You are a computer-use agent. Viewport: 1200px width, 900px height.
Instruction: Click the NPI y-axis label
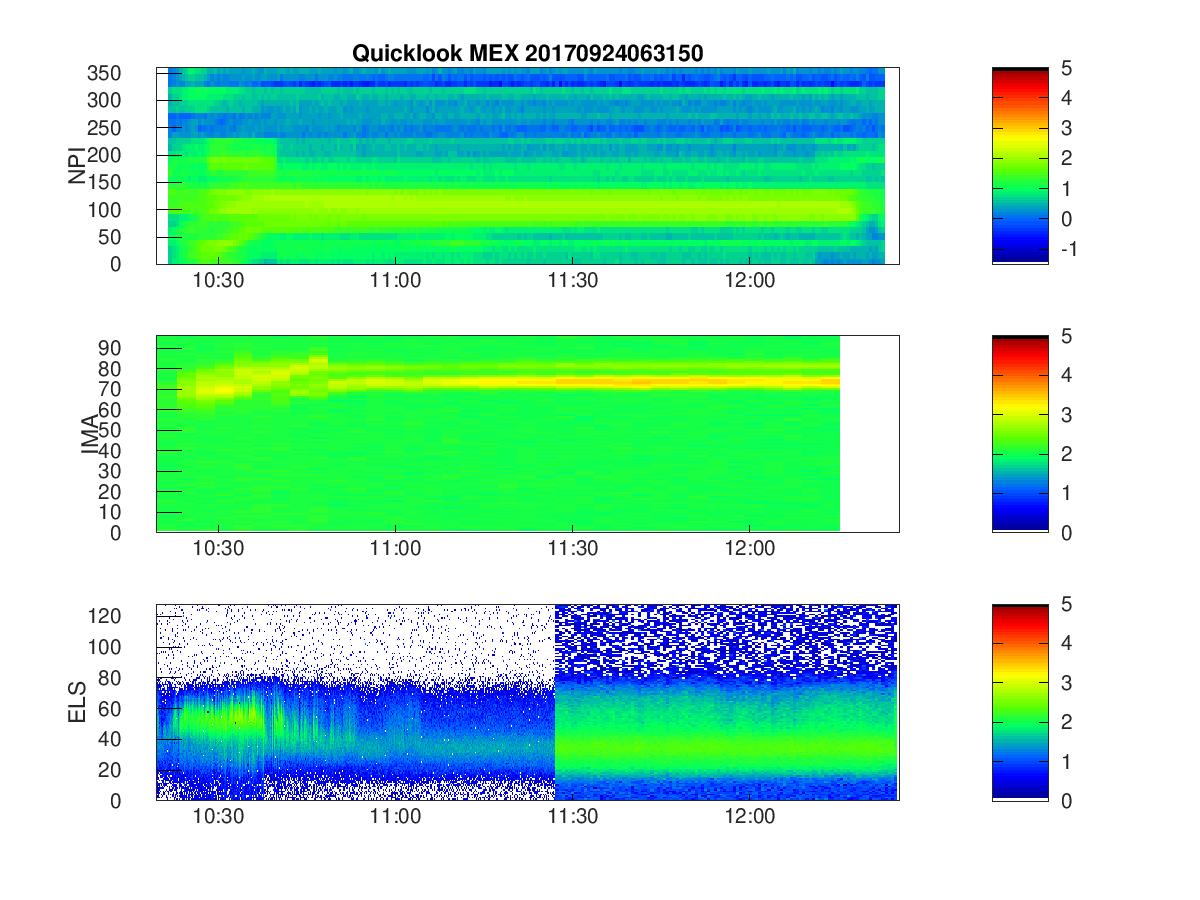click(77, 166)
